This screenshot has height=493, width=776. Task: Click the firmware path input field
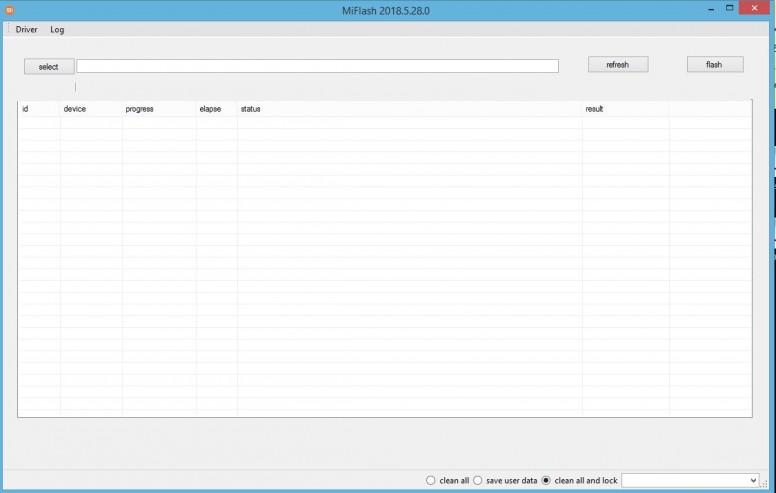click(x=317, y=66)
